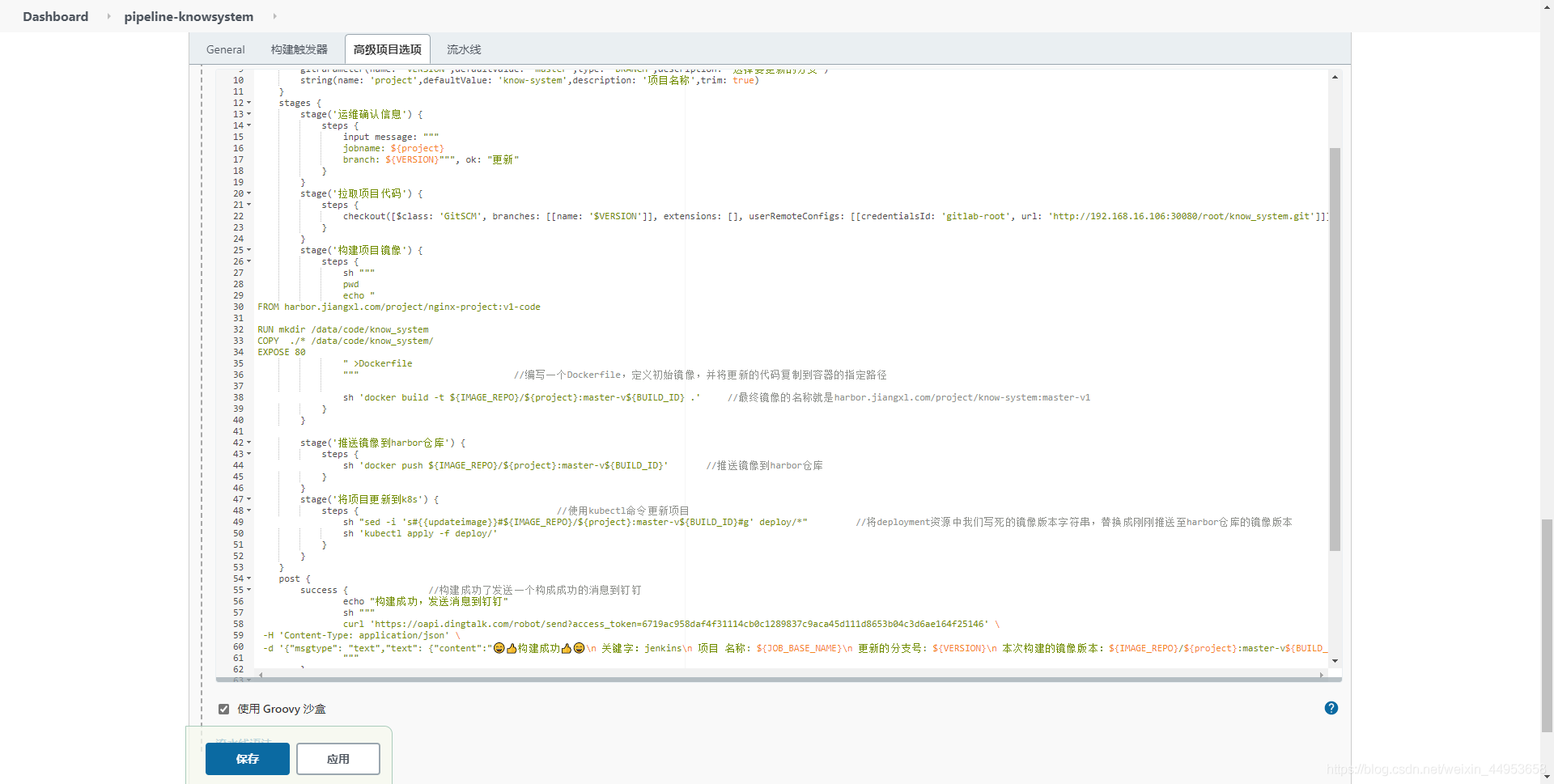Collapse code fold at line 14 steps

(249, 125)
